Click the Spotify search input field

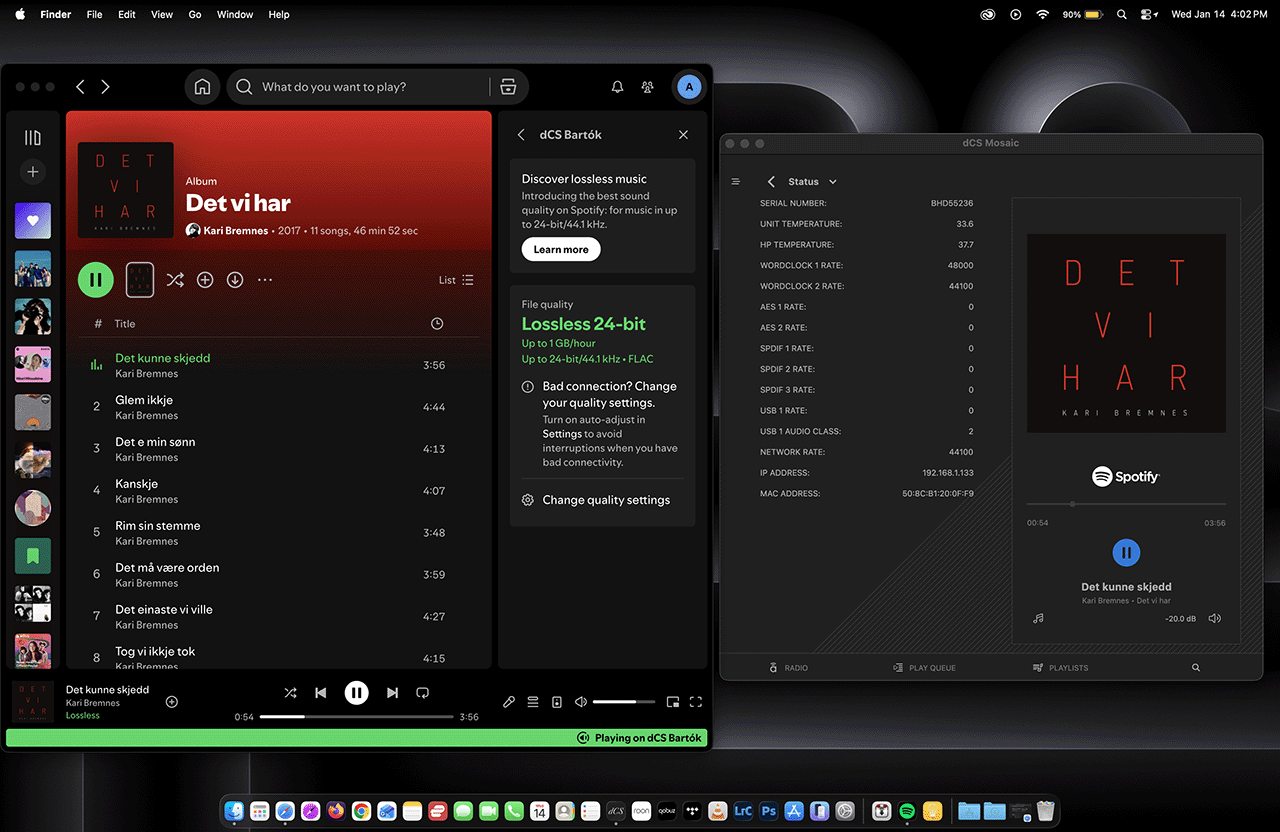click(370, 87)
